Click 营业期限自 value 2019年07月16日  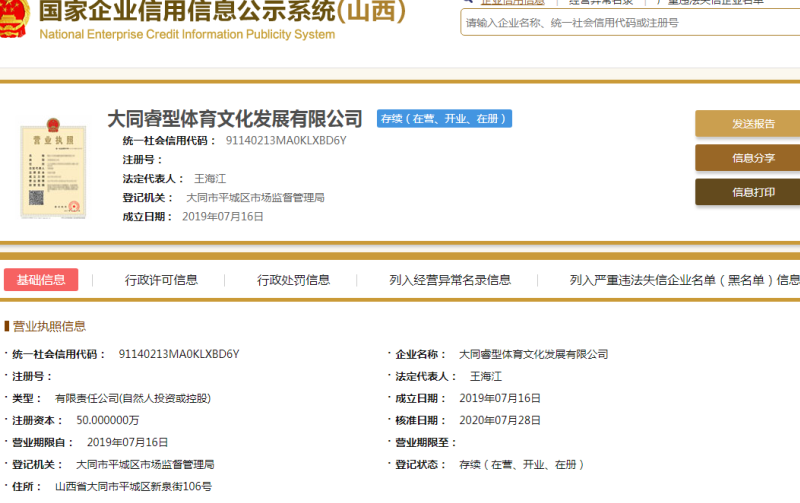point(128,442)
